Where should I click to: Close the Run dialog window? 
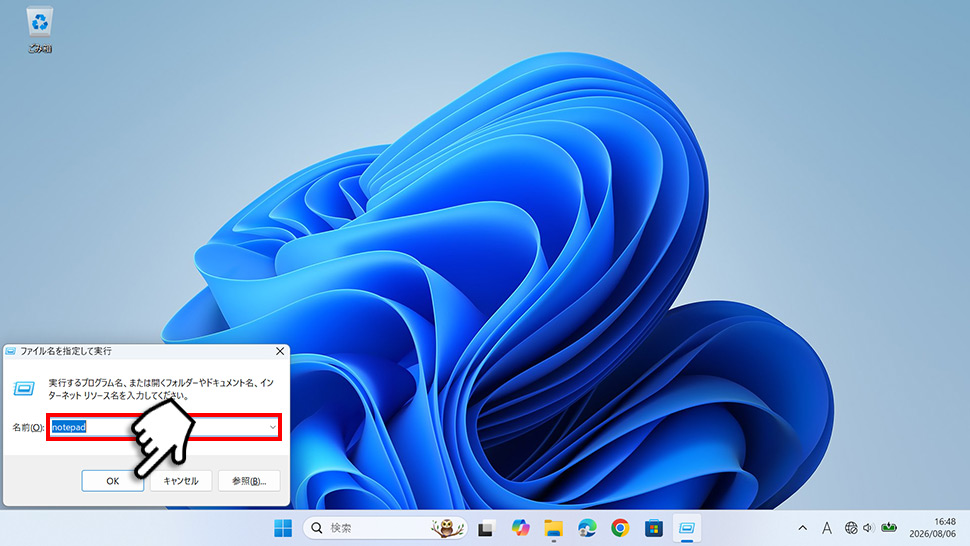[280, 351]
